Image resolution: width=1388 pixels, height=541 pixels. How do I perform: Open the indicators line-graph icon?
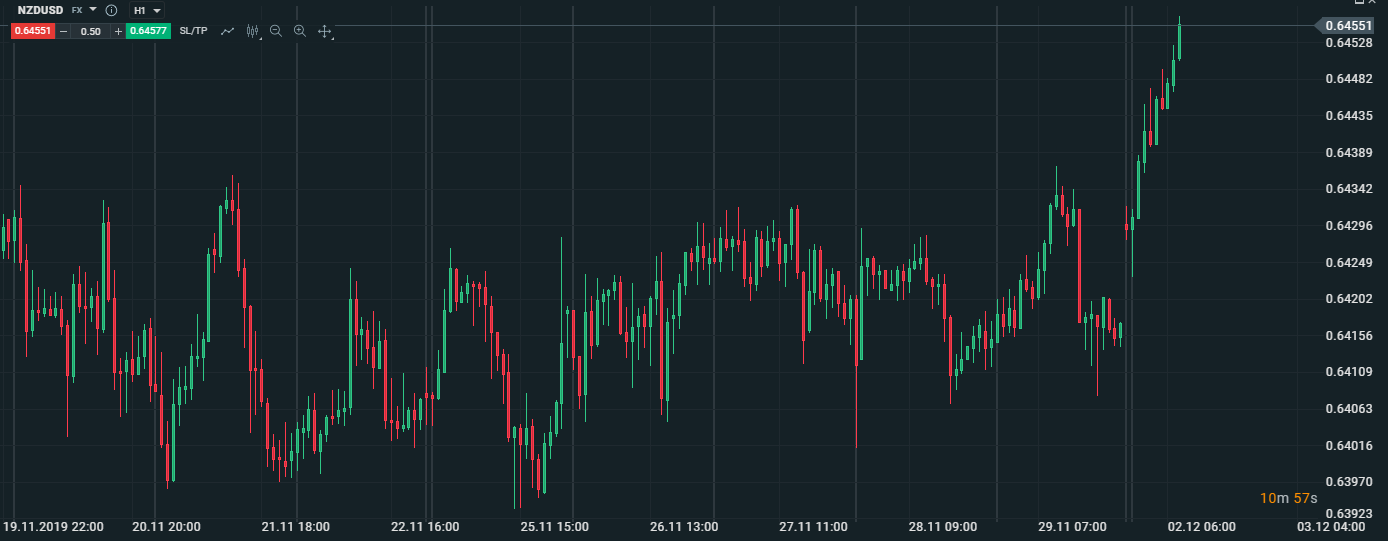[228, 31]
